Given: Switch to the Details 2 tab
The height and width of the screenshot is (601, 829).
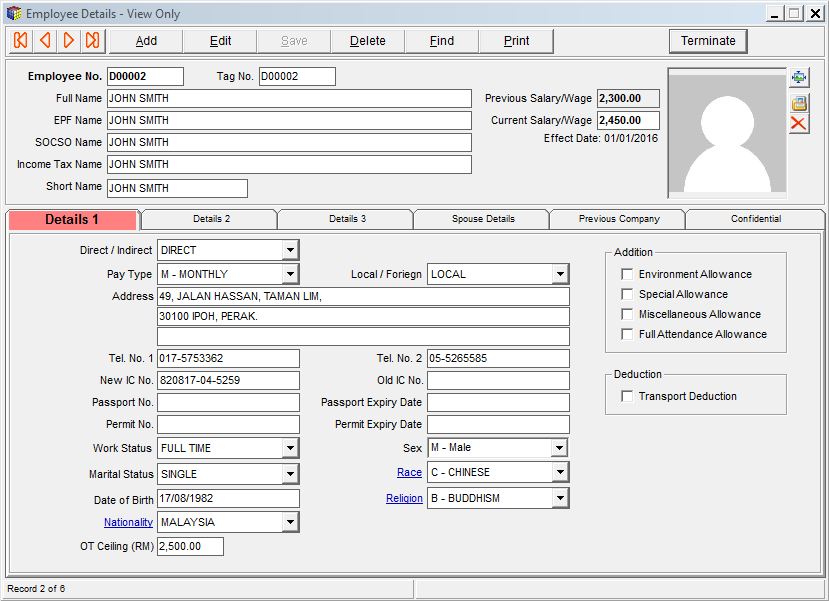Looking at the screenshot, I should point(211,219).
